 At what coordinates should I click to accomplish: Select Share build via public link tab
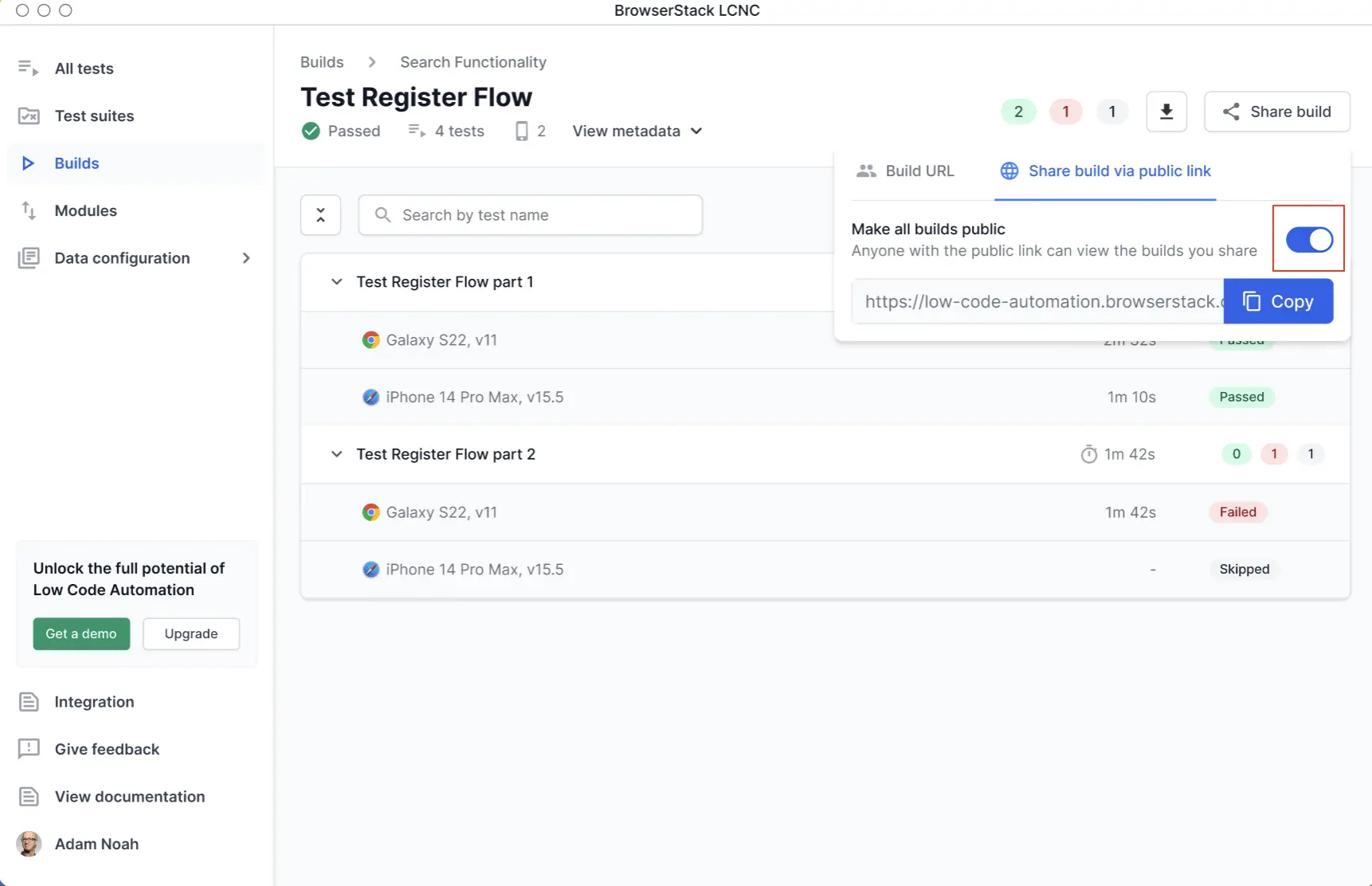(1105, 171)
